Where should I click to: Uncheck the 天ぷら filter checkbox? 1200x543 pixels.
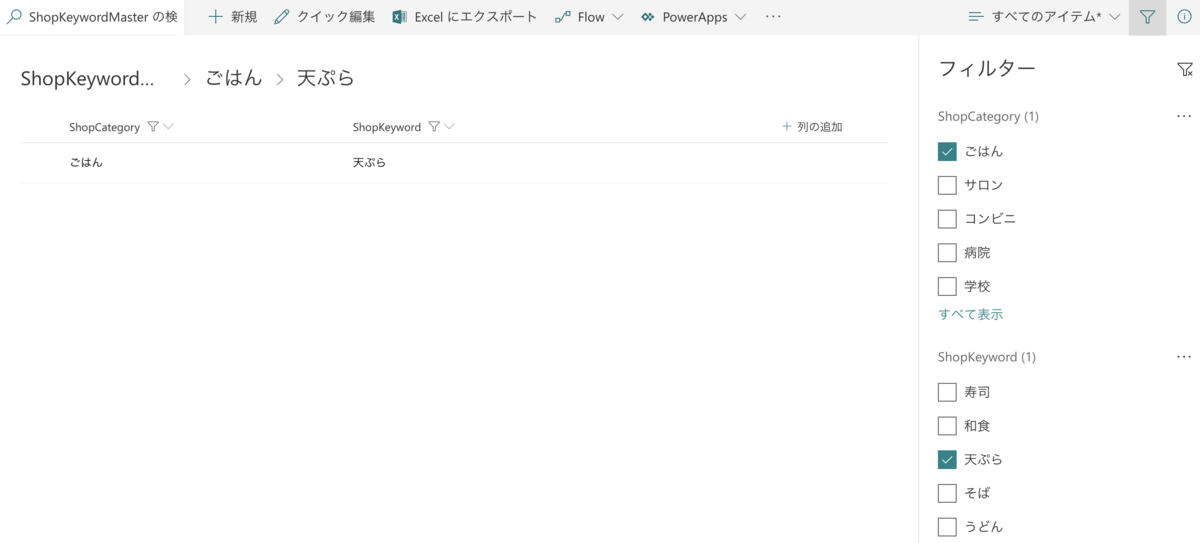[947, 460]
